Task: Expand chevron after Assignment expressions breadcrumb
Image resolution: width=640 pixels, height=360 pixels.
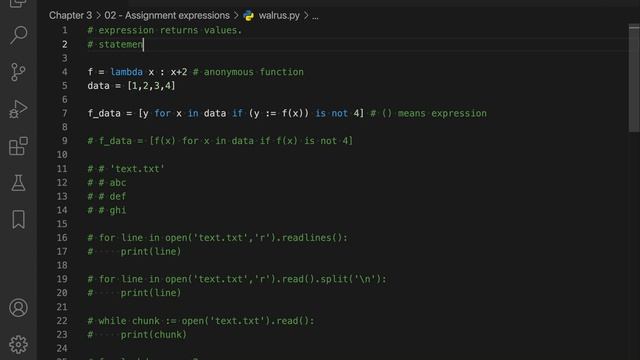Action: pos(236,16)
